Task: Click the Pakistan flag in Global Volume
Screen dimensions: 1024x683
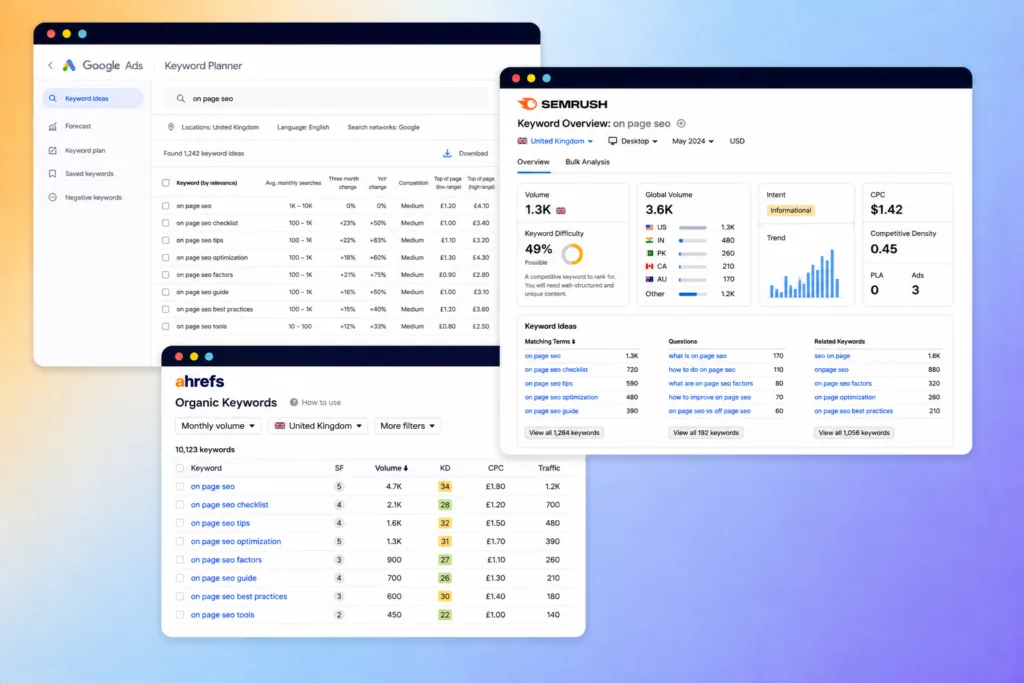Action: point(649,253)
